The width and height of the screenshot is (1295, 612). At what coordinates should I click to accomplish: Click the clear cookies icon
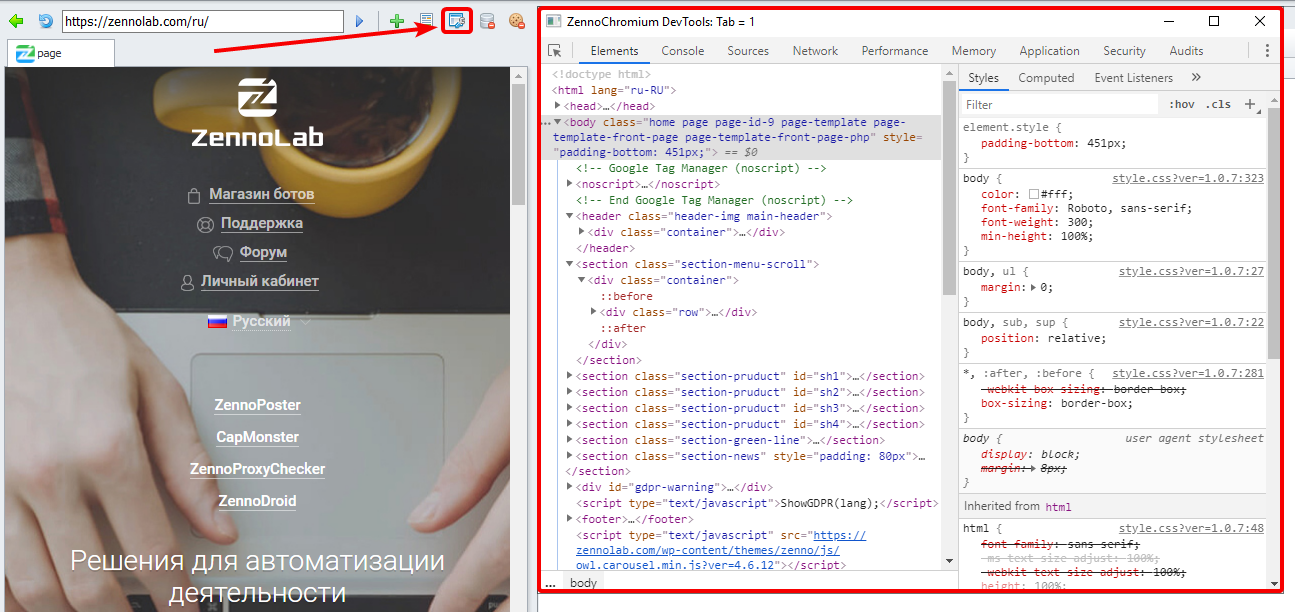(516, 21)
